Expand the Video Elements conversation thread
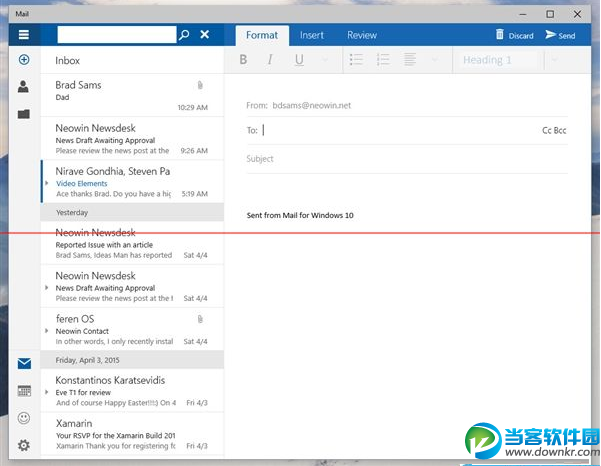601x466 pixels. click(x=47, y=183)
